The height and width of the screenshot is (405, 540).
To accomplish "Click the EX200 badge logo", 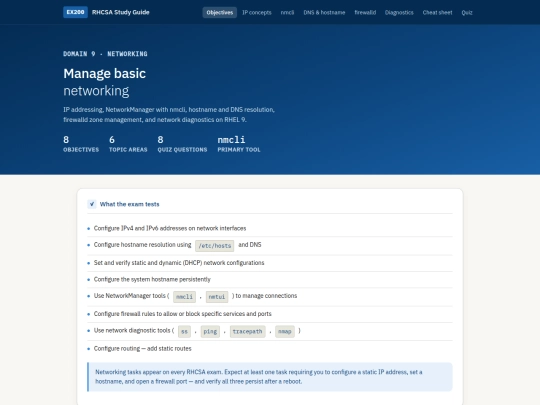I will [75, 12].
